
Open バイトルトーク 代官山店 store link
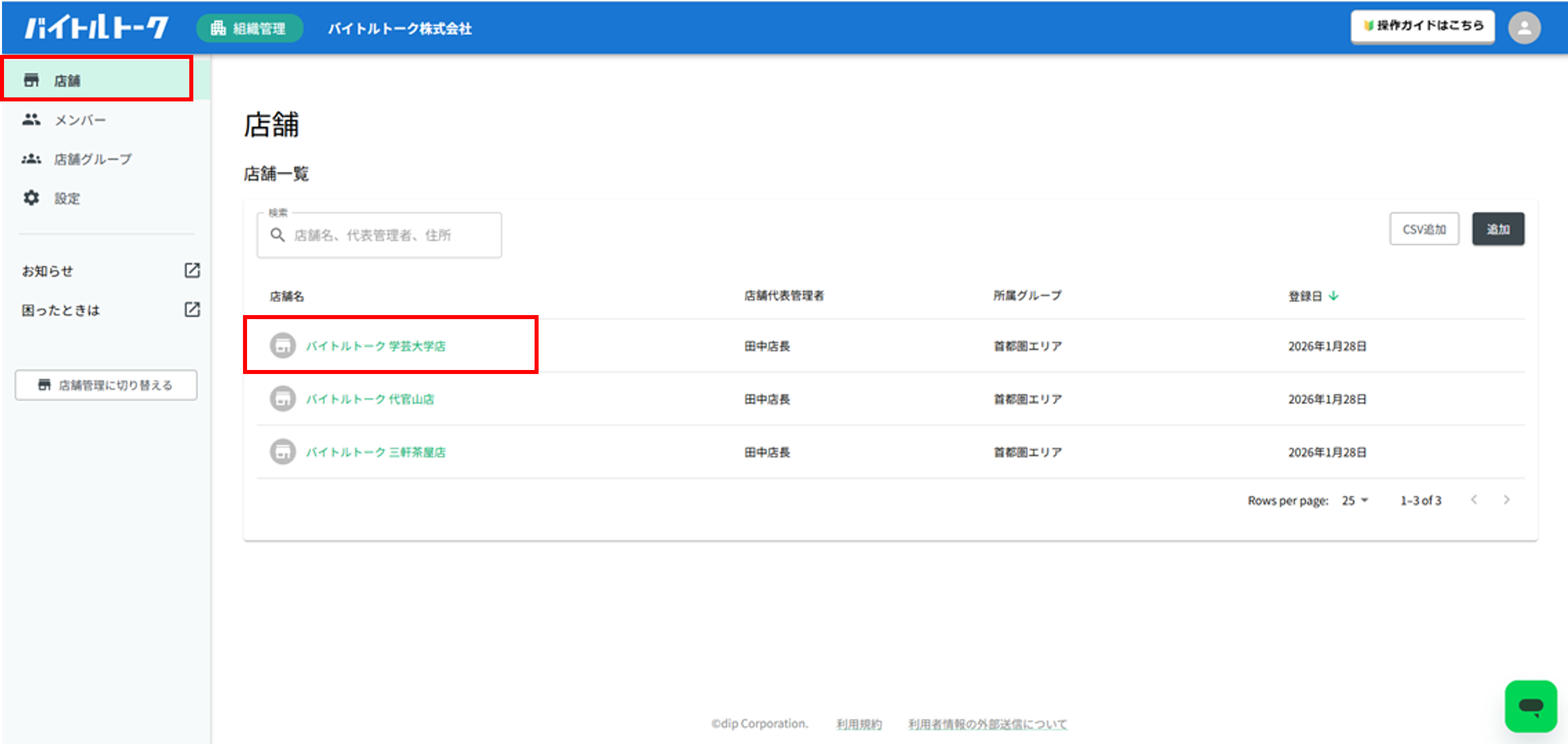click(x=369, y=399)
